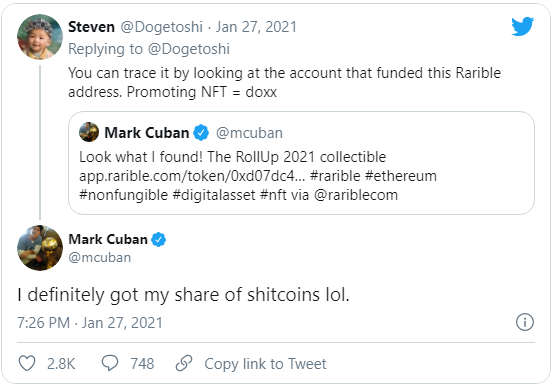Open the #nonfungible hashtag

click(123, 195)
